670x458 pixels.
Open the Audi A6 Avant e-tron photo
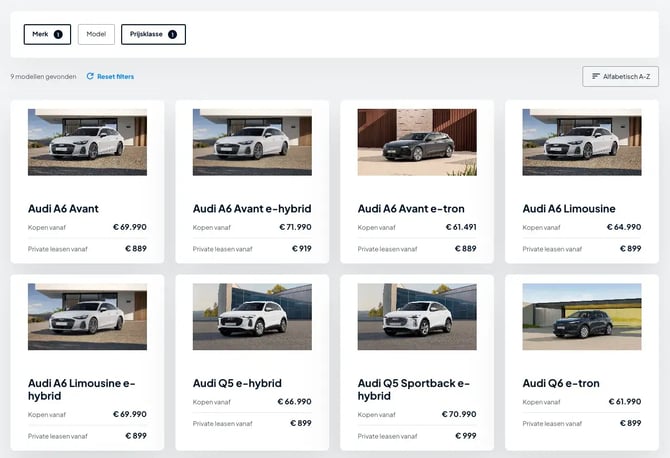point(417,142)
